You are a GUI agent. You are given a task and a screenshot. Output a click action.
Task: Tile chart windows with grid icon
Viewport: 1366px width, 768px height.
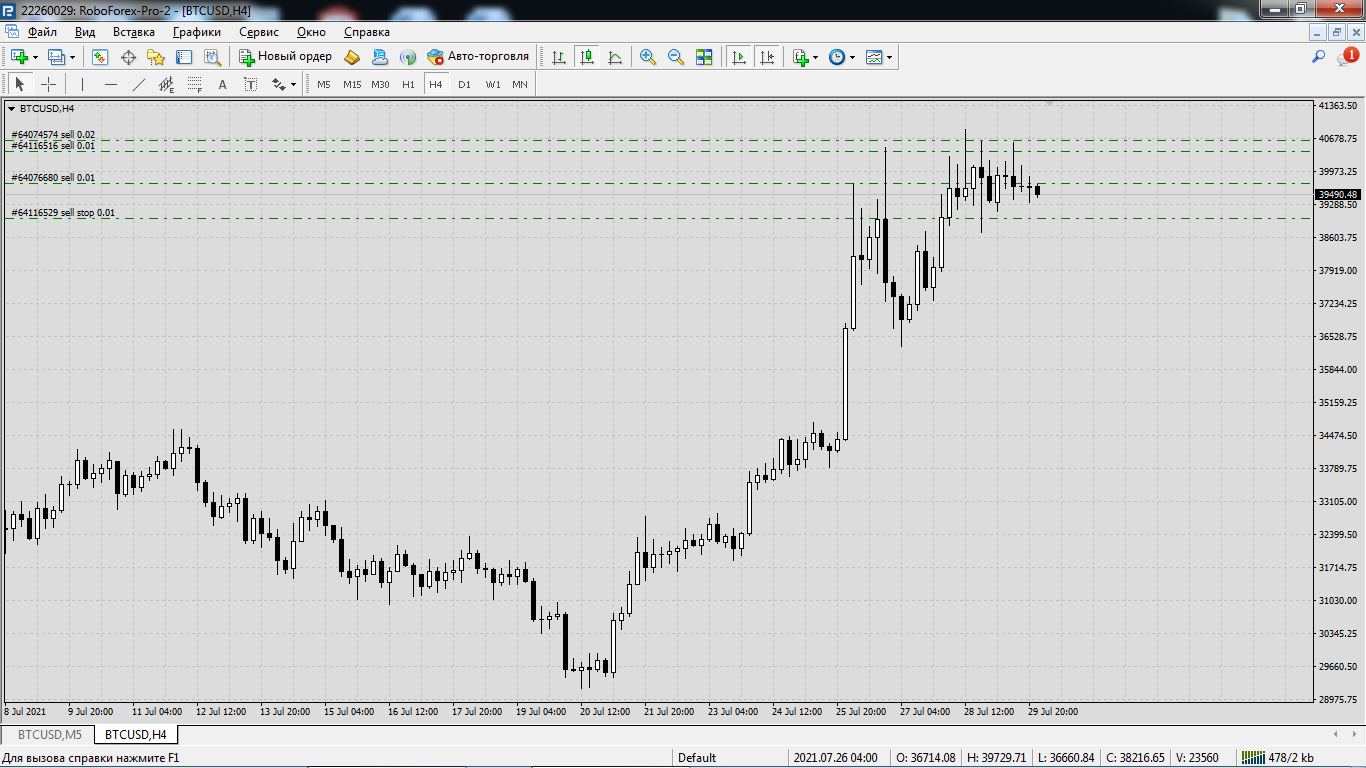[x=704, y=57]
